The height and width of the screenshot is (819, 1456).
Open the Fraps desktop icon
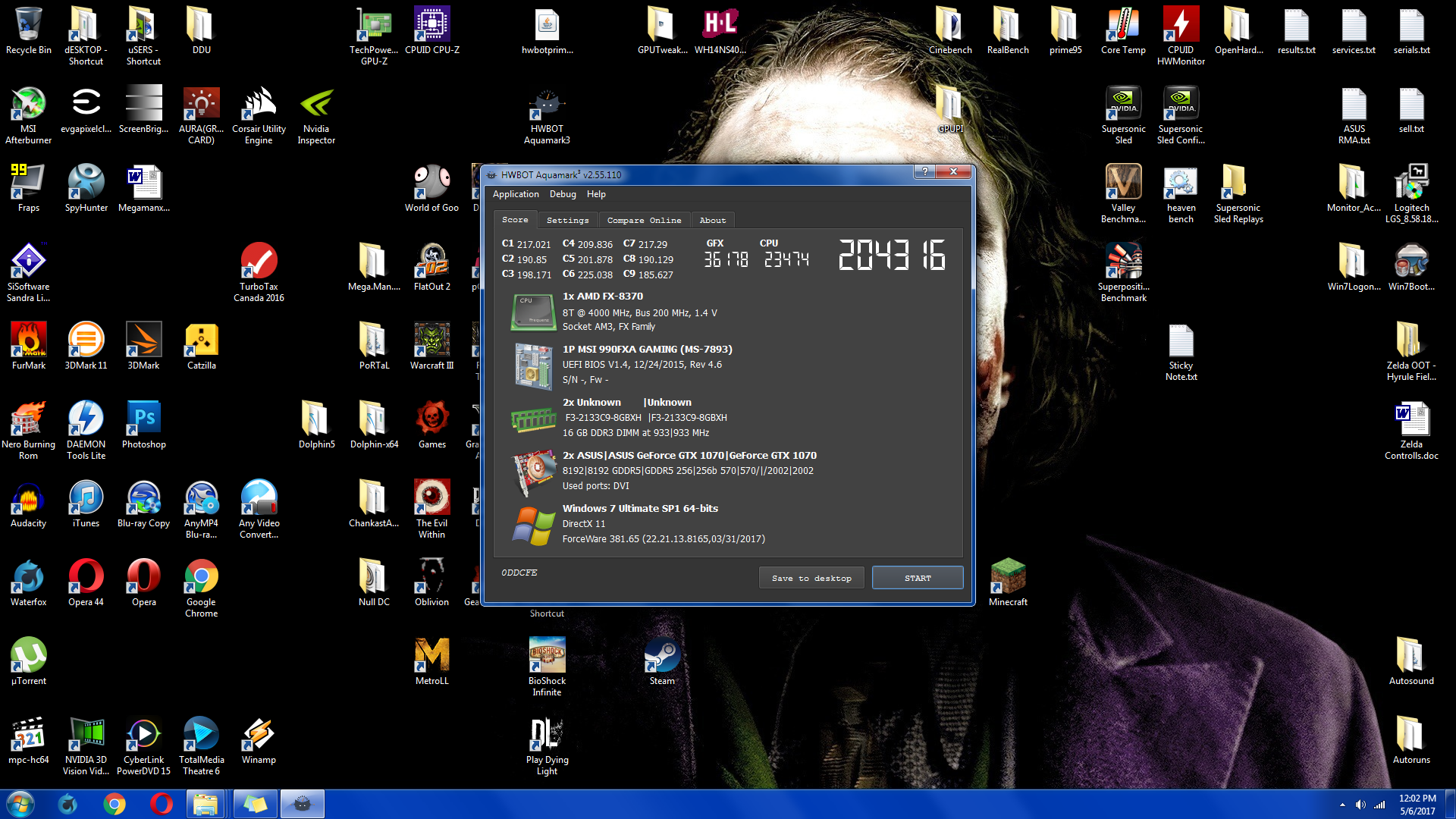[x=29, y=188]
